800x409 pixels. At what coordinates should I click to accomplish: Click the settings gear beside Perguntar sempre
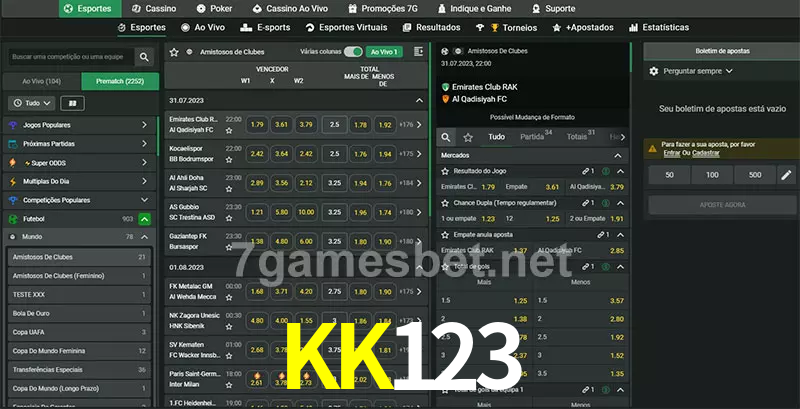tap(654, 71)
